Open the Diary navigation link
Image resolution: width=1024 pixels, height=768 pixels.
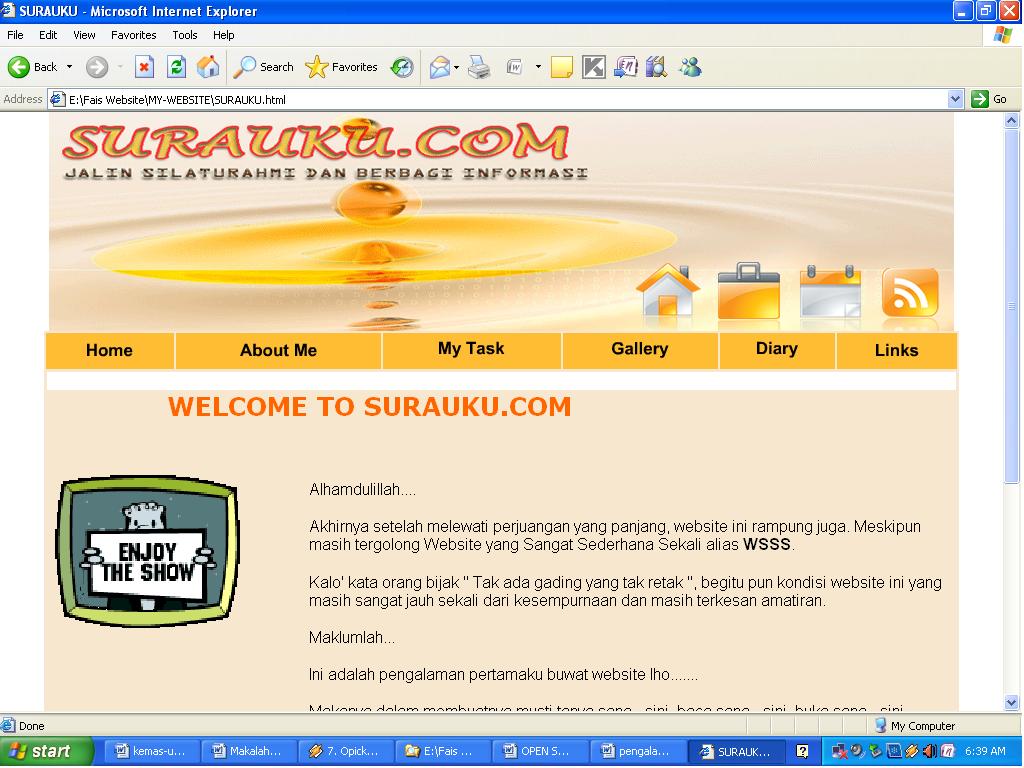[x=776, y=349]
